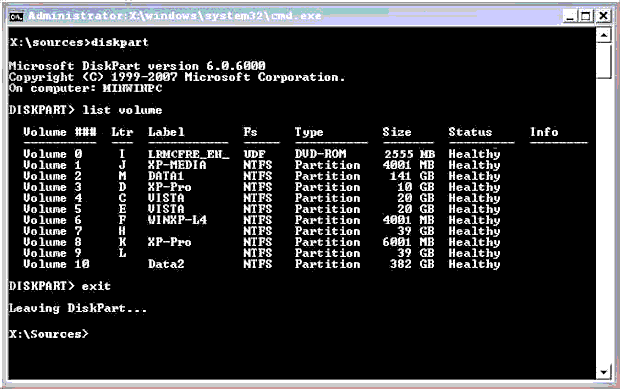Click the 'Data2' label

click(x=166, y=264)
